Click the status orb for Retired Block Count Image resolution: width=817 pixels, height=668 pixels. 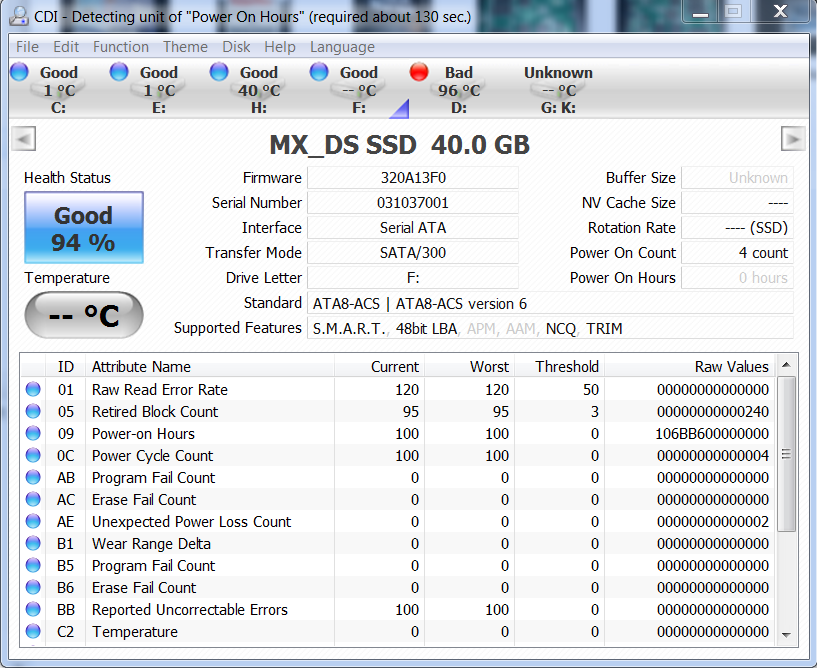coord(34,412)
